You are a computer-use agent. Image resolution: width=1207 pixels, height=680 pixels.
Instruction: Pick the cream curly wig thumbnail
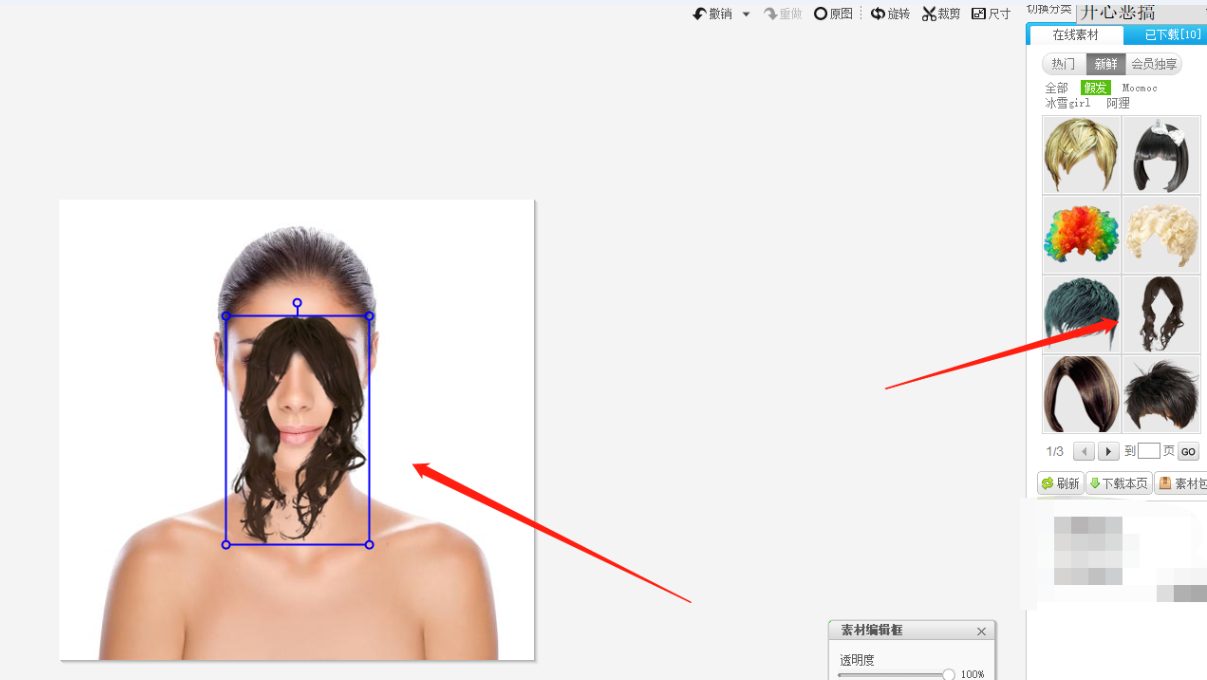1161,234
